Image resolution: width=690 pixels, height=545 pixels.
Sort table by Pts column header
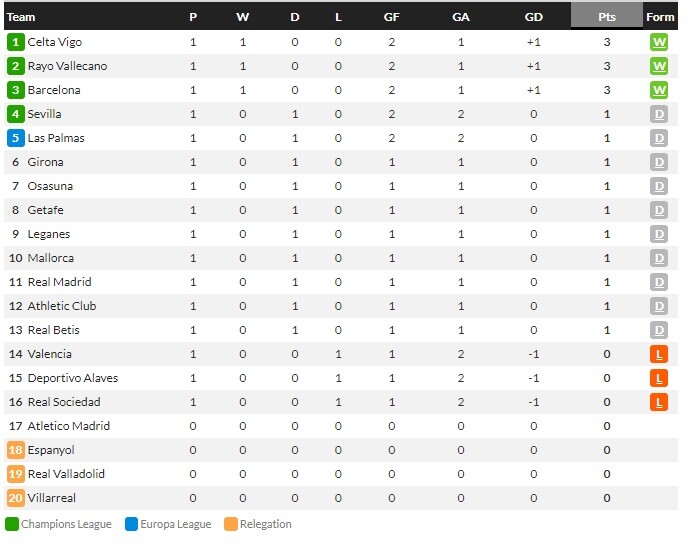coord(607,17)
